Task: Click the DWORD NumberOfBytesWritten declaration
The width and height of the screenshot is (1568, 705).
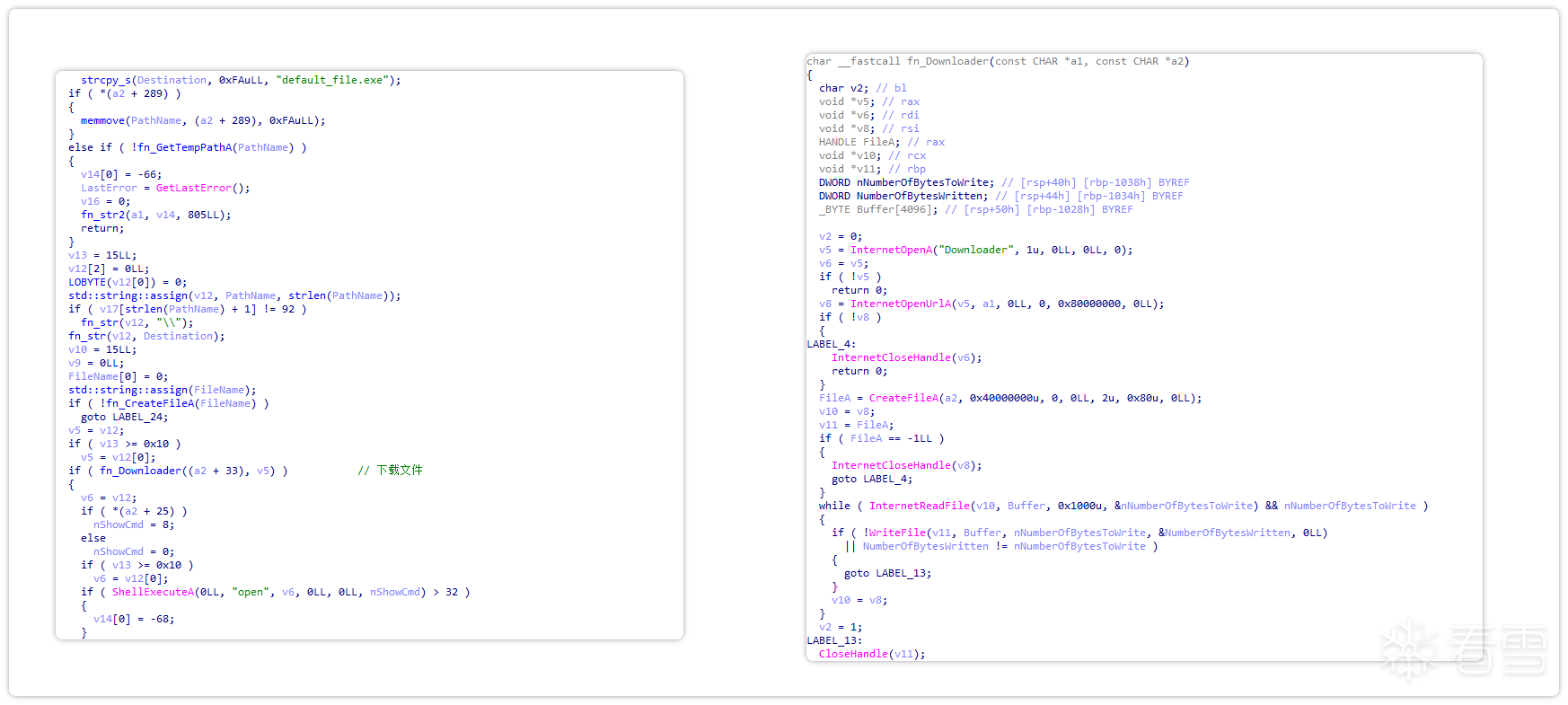Action: point(1001,196)
